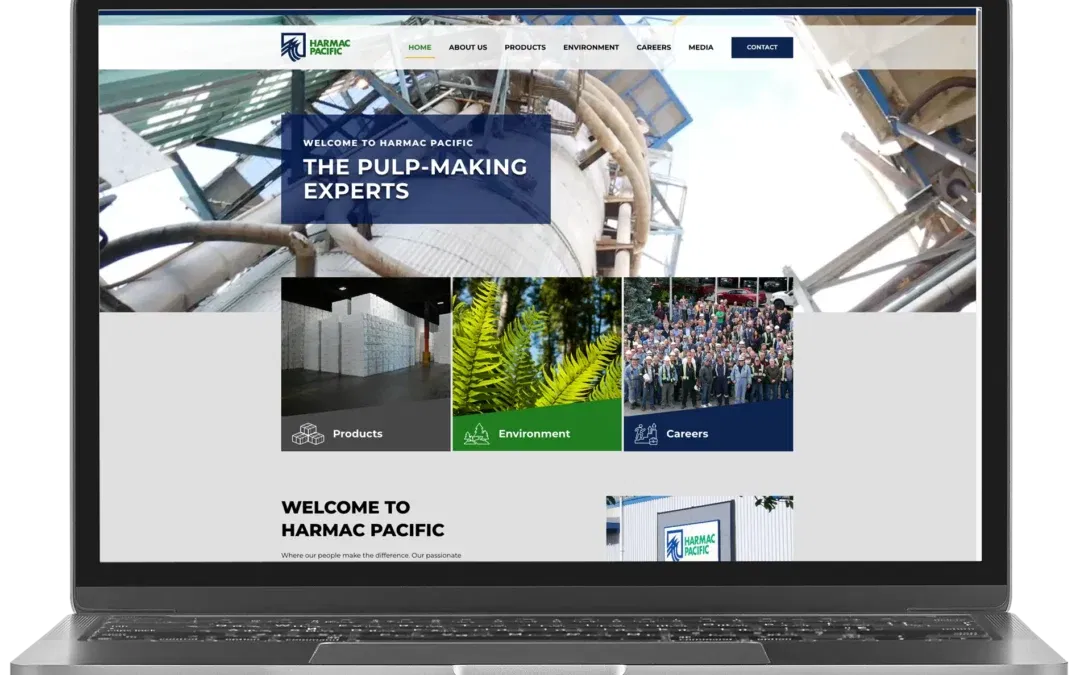Click the workers group icon on Careers tile
Screen dimensions: 1080x675
645,433
